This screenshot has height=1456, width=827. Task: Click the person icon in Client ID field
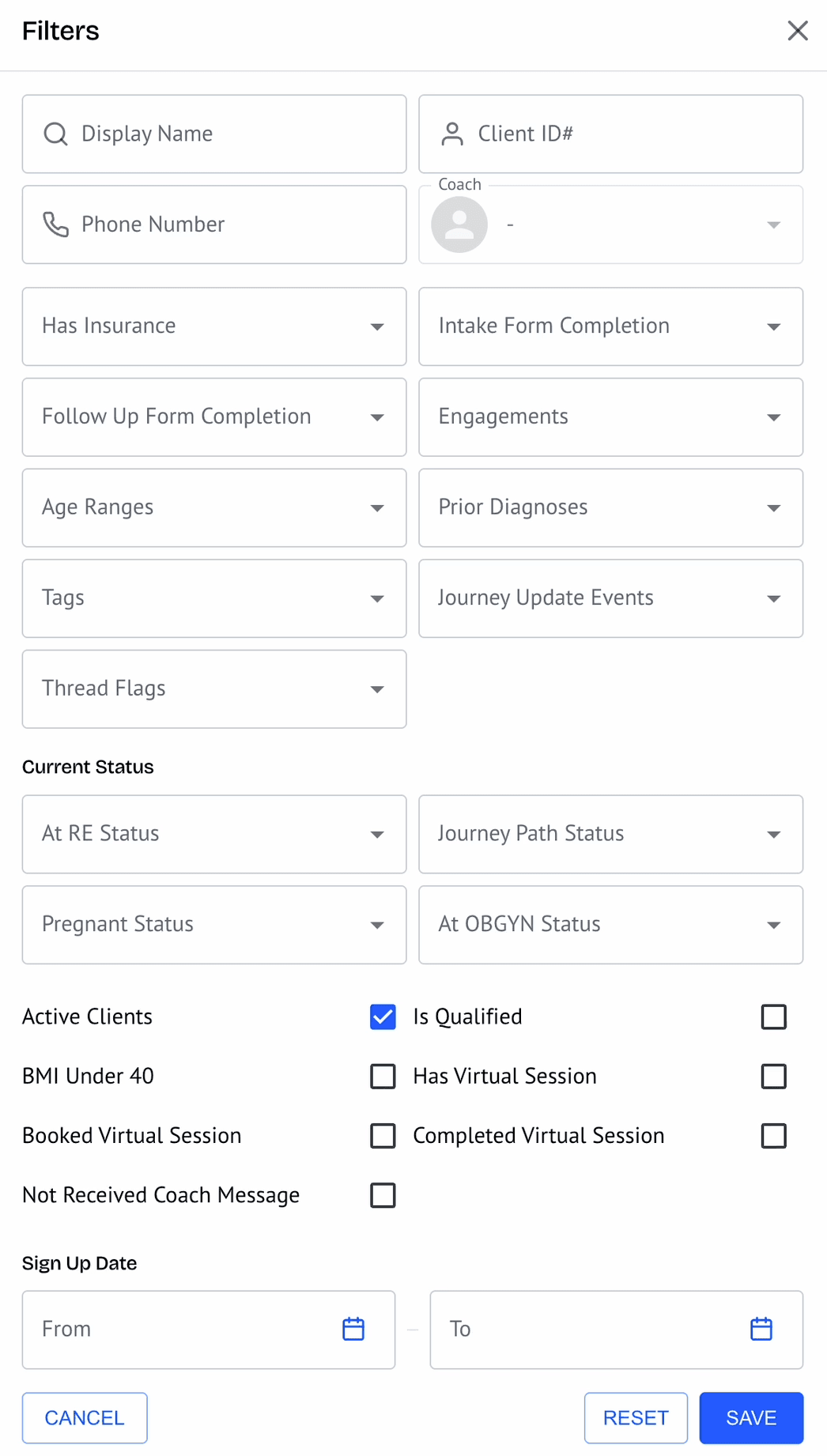[452, 134]
